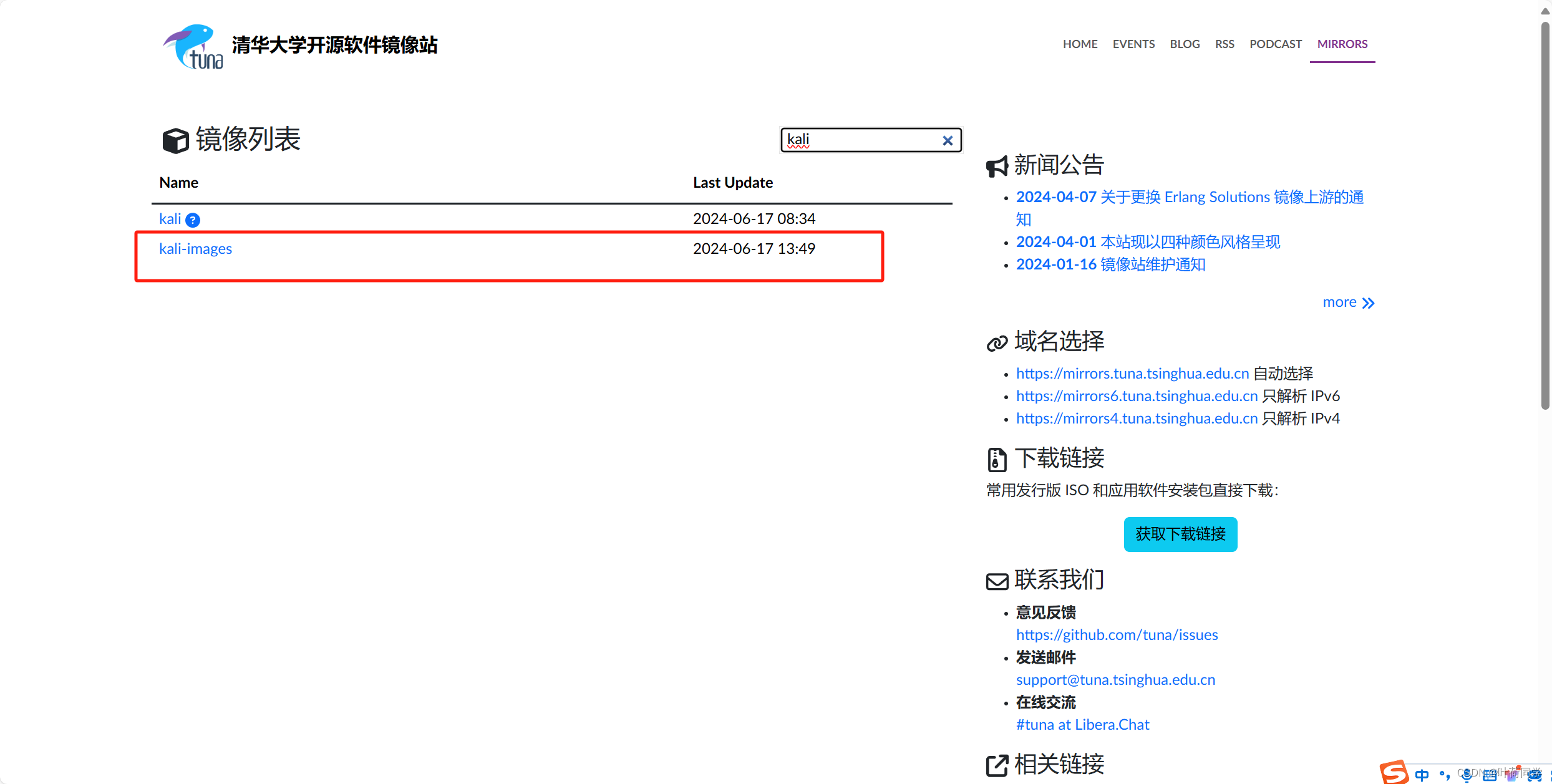Click the 下载链接 heading
Screen dimensions: 1552x784
[1059, 458]
